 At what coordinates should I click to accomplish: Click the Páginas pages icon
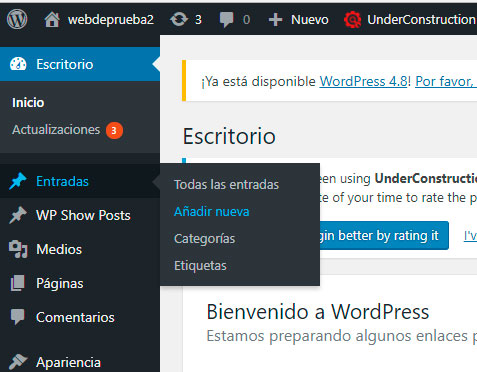17,283
